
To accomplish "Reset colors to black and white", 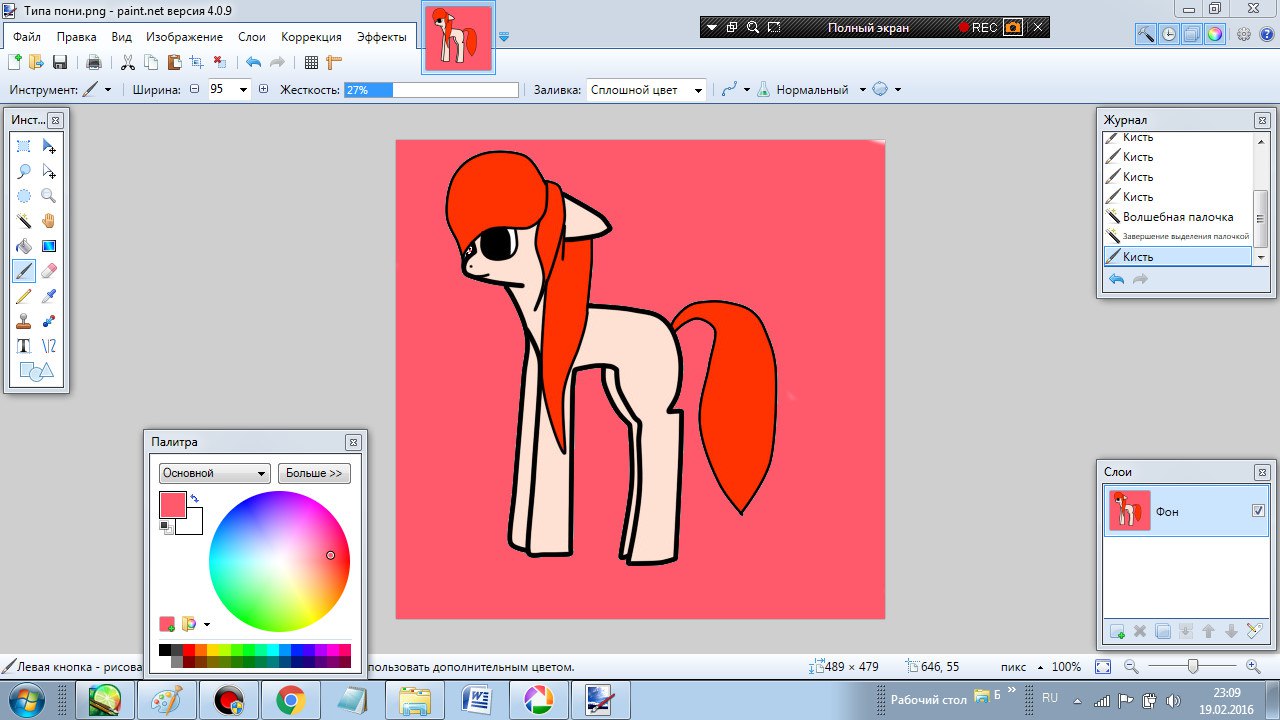I will (x=165, y=526).
